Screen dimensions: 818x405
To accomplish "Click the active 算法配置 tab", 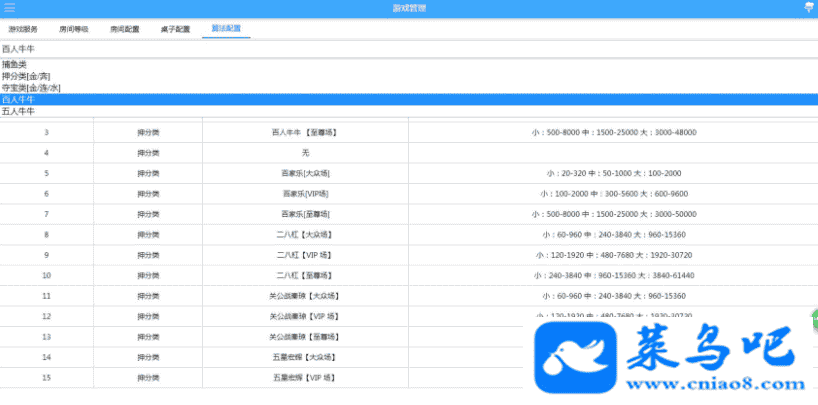I will [226, 29].
